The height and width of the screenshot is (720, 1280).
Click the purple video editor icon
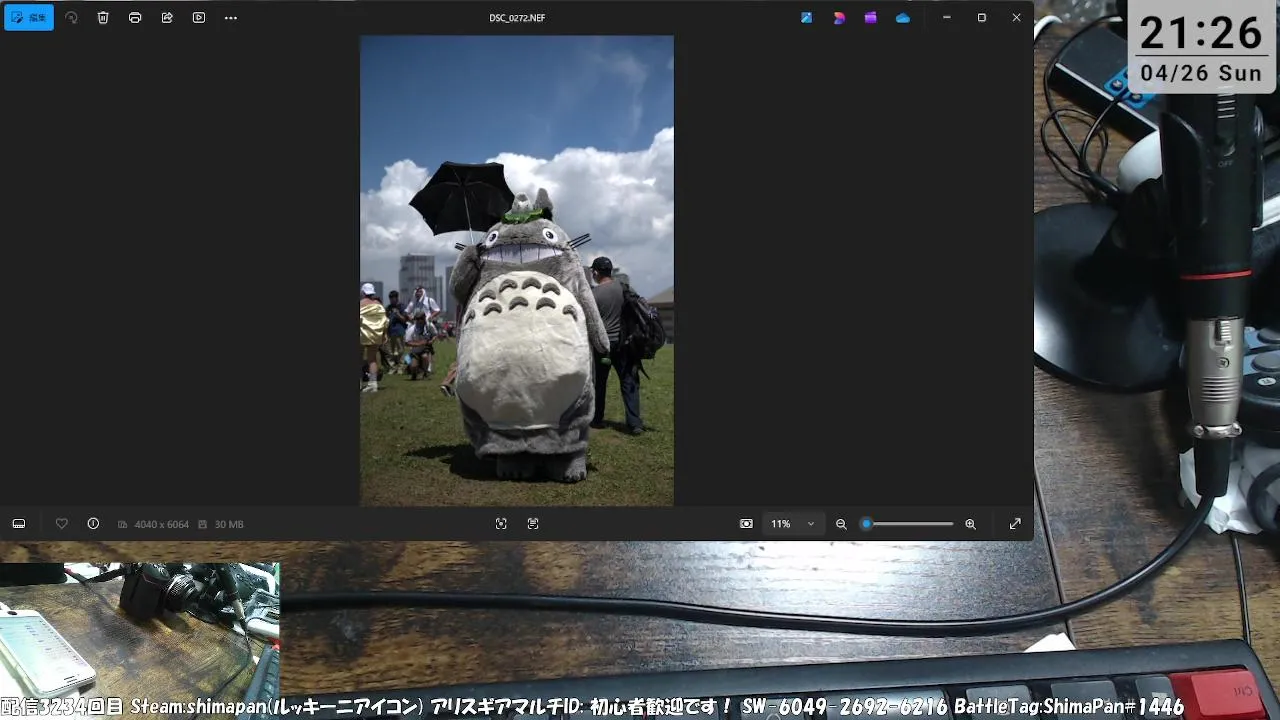tap(871, 18)
